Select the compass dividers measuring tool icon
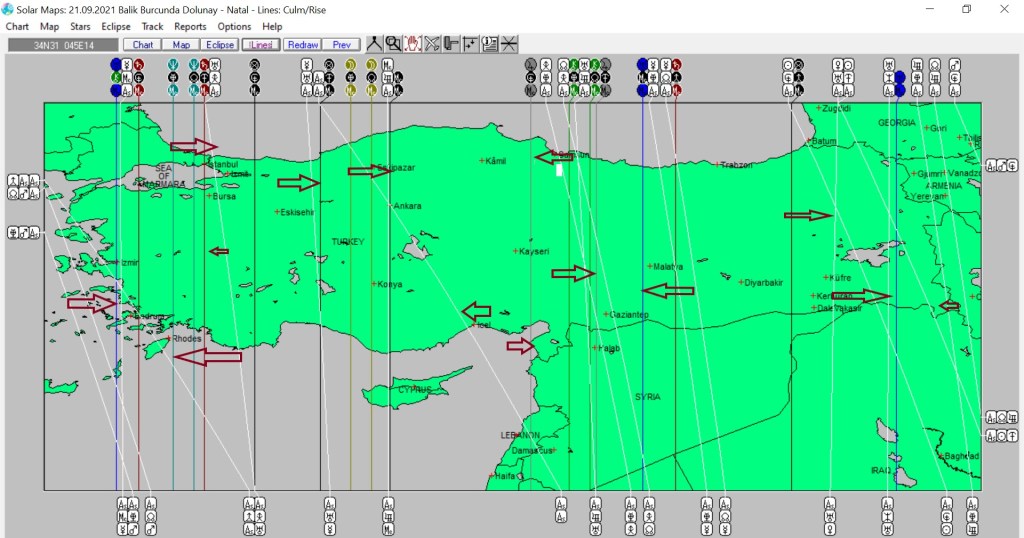Viewport: 1024px width, 538px height. (374, 44)
